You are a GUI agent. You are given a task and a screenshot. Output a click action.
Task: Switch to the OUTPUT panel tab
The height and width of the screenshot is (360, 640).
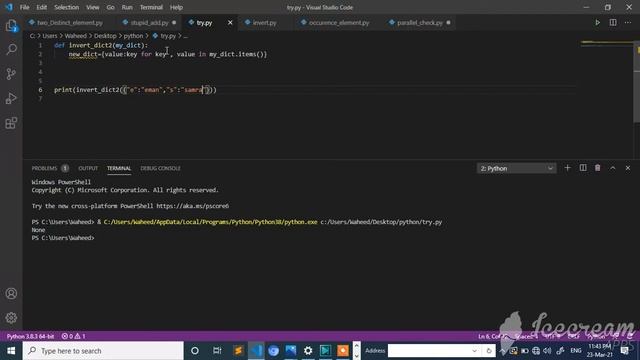click(88, 168)
